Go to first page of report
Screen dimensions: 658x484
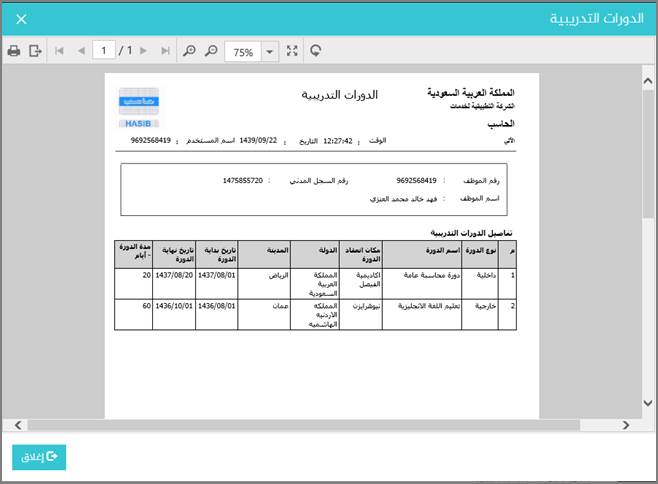click(x=59, y=51)
